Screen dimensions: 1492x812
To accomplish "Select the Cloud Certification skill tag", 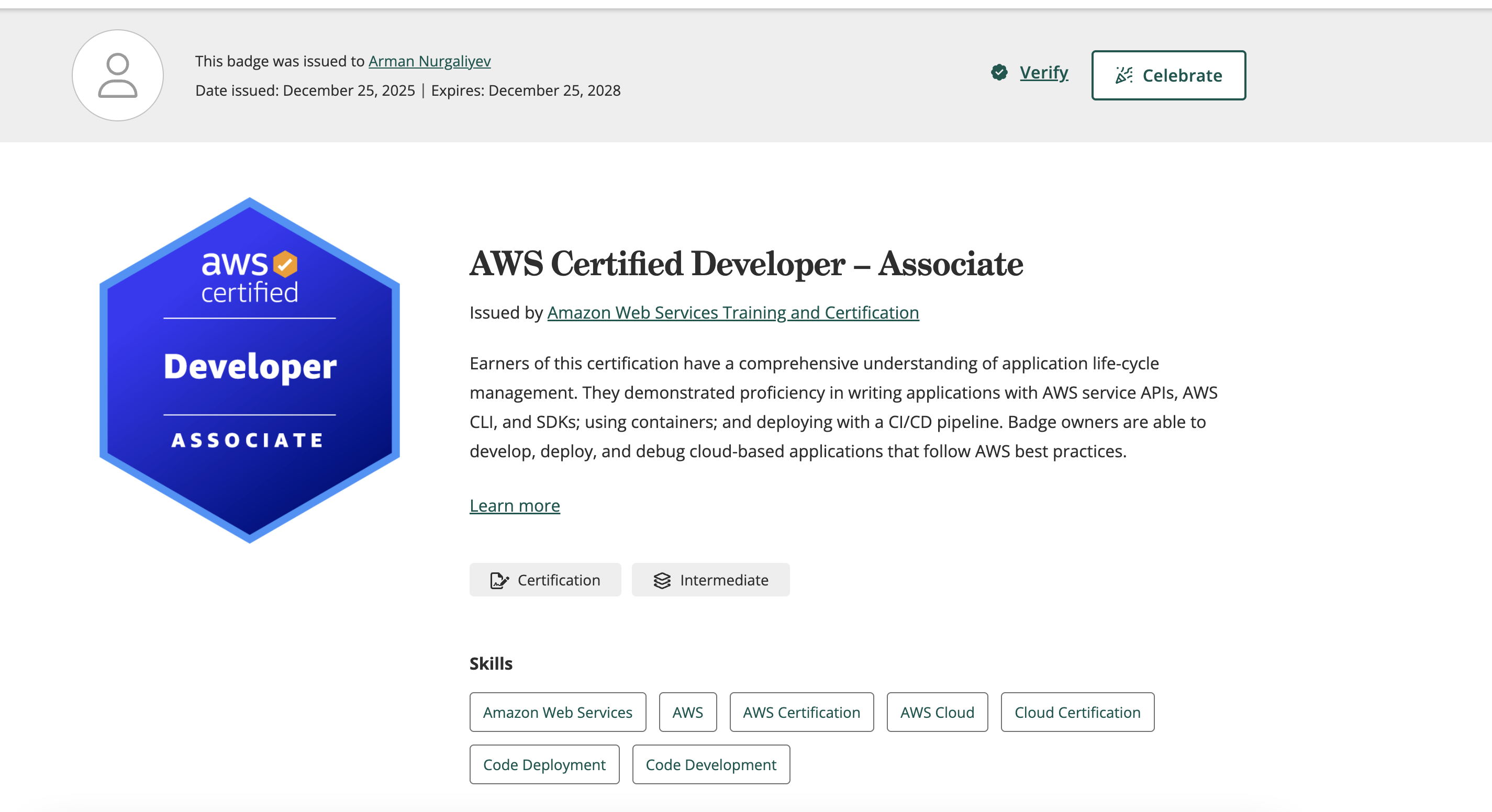I will click(x=1077, y=712).
